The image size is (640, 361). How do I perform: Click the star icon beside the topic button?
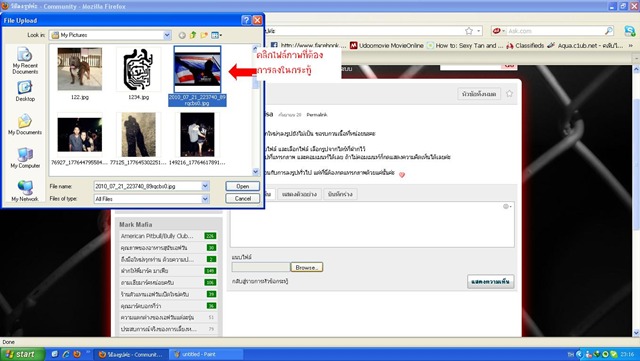pyautogui.click(x=509, y=94)
